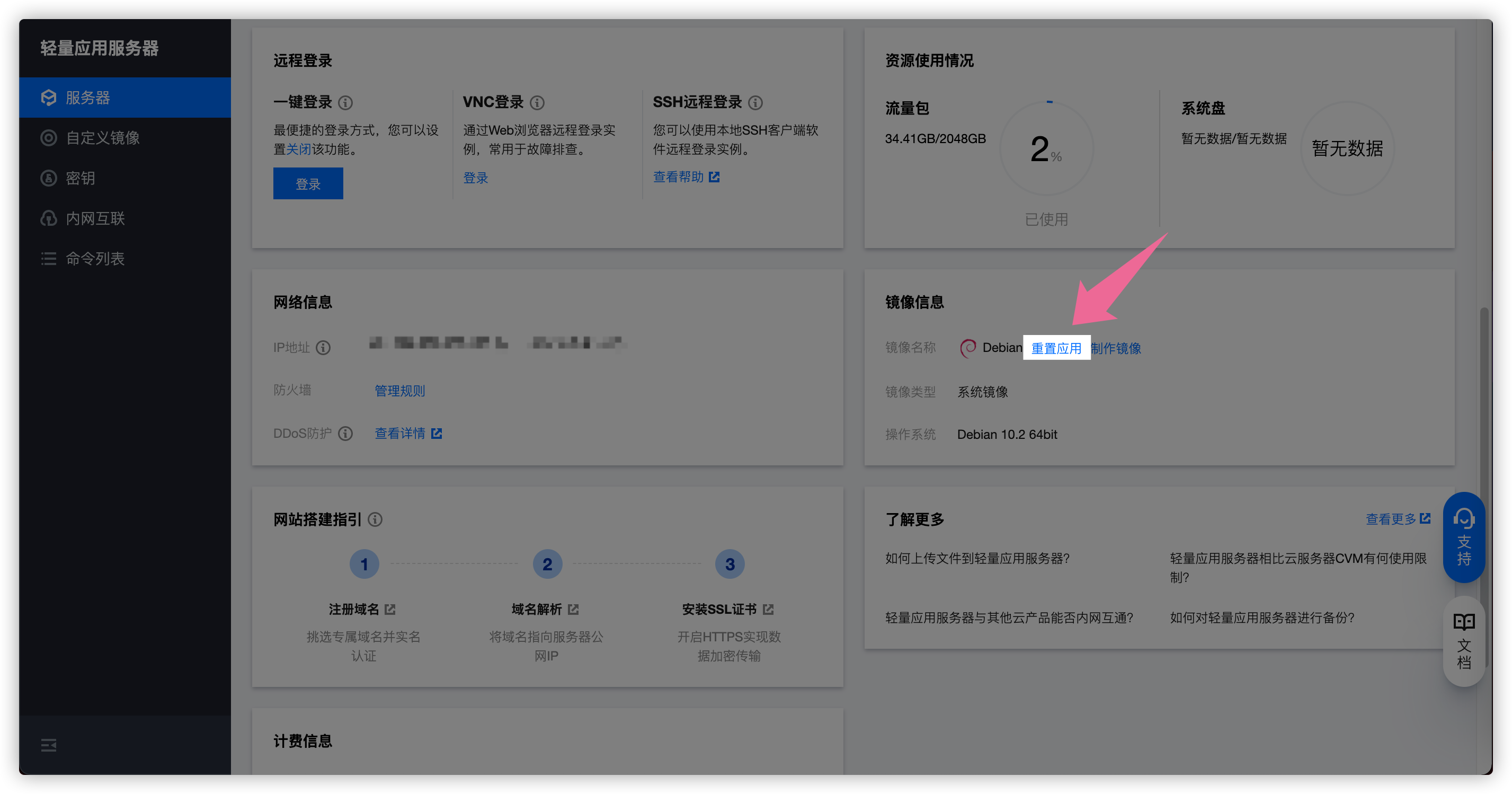Click the 系统镜像 image type value
The width and height of the screenshot is (1512, 794).
pyautogui.click(x=983, y=392)
